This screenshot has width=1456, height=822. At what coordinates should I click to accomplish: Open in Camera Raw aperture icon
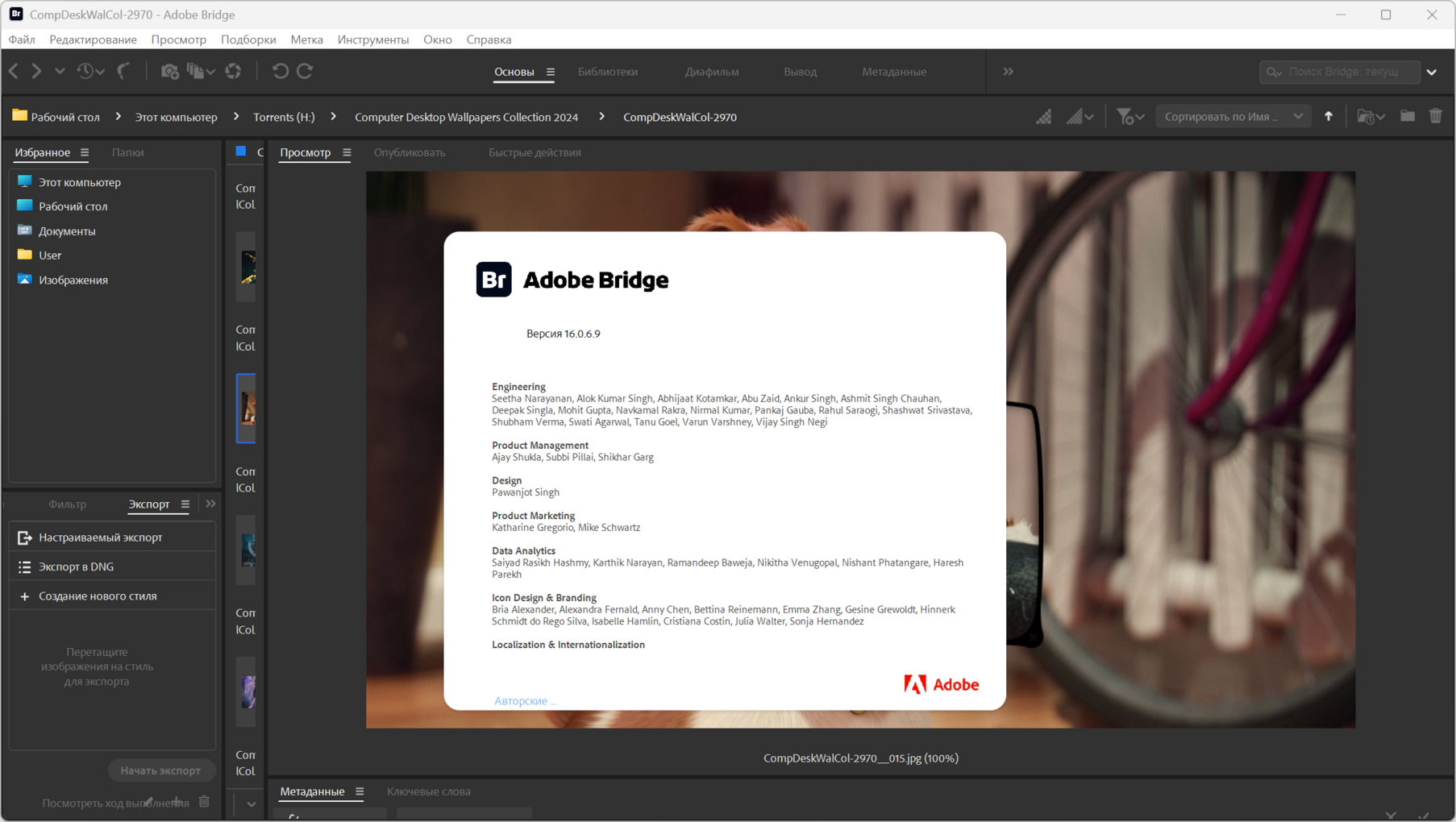233,71
